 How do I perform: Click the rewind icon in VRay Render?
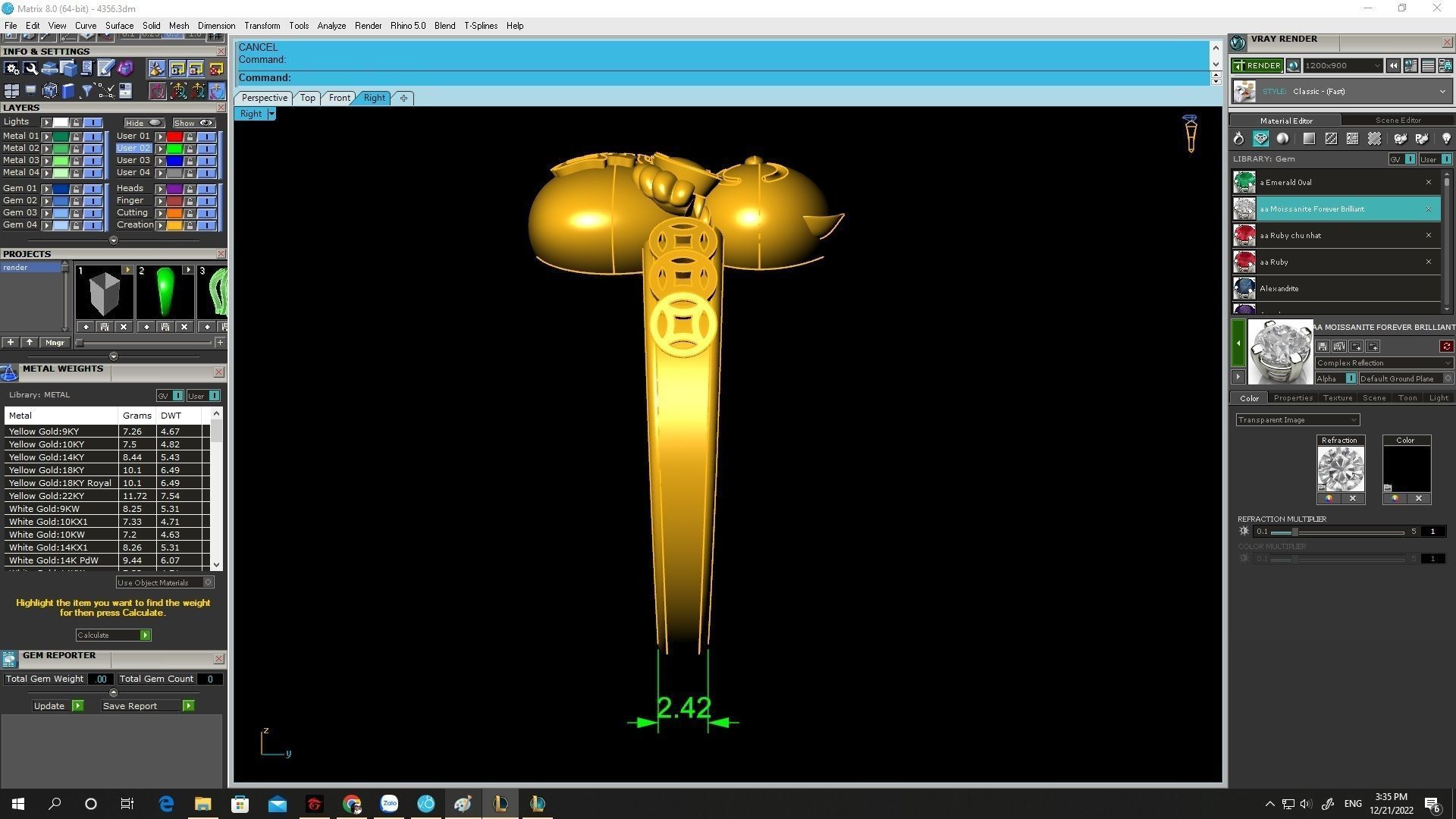(x=1393, y=66)
